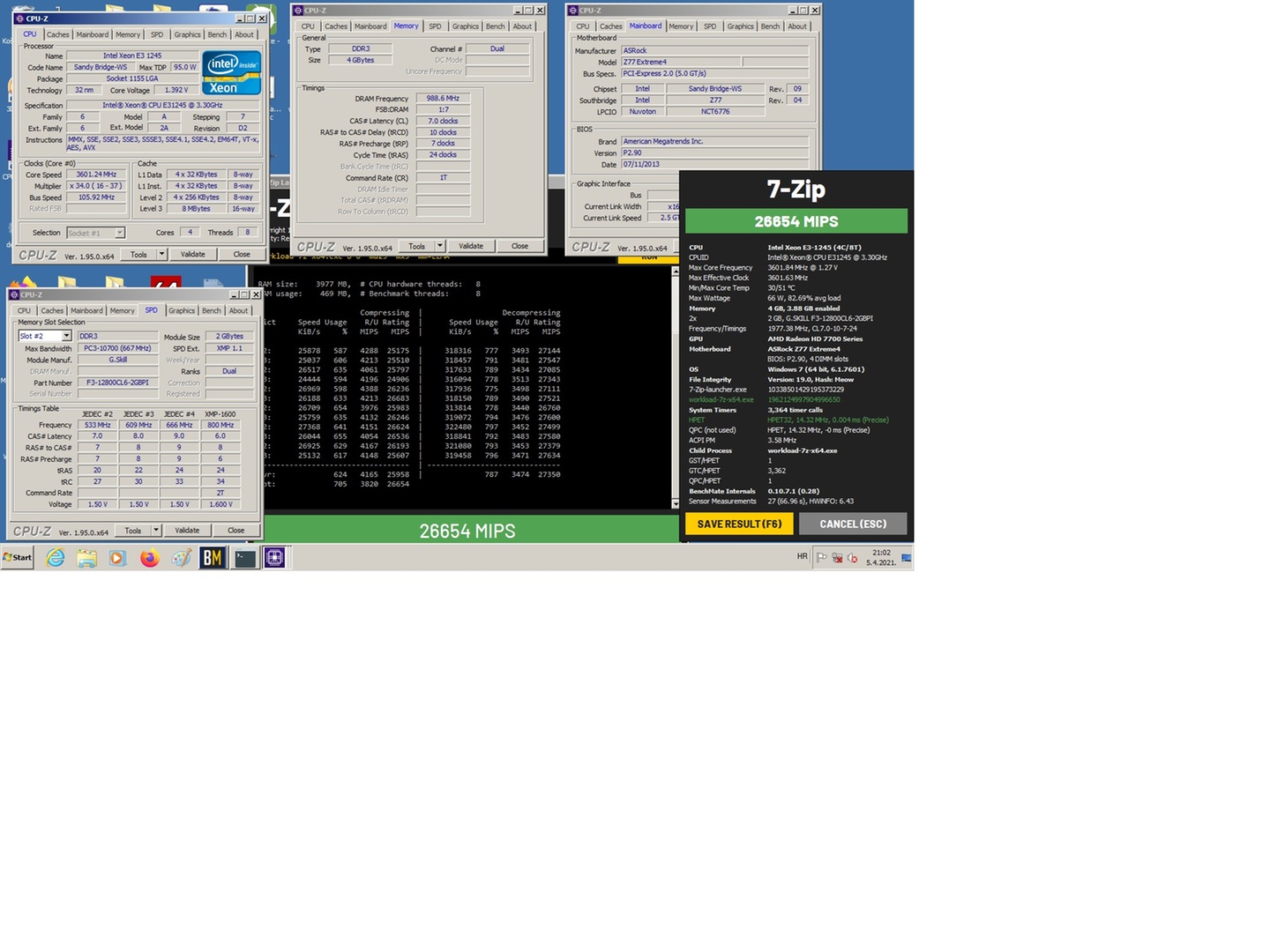This screenshot has height=952, width=1270.
Task: Switch to Caches tab in CPU-Z CPU window
Action: coord(58,34)
